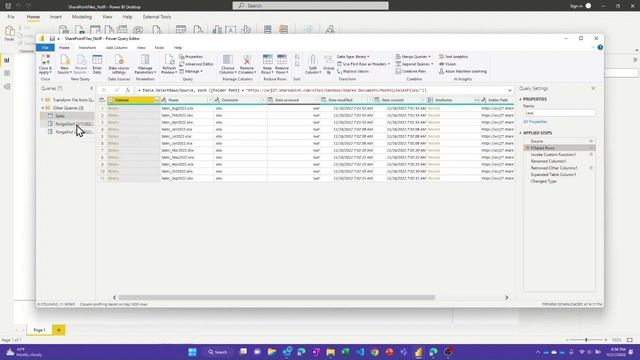Open the table menu icon at grid corner

coord(102,100)
